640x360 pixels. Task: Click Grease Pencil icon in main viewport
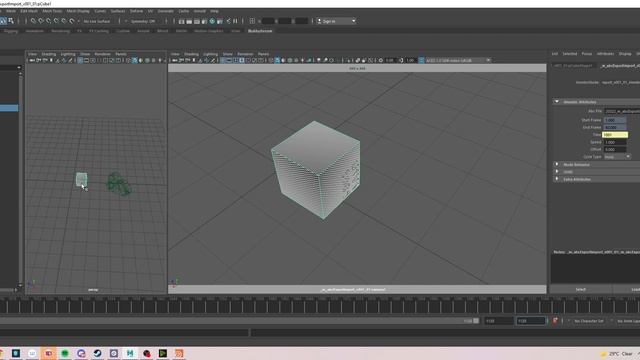(x=213, y=60)
